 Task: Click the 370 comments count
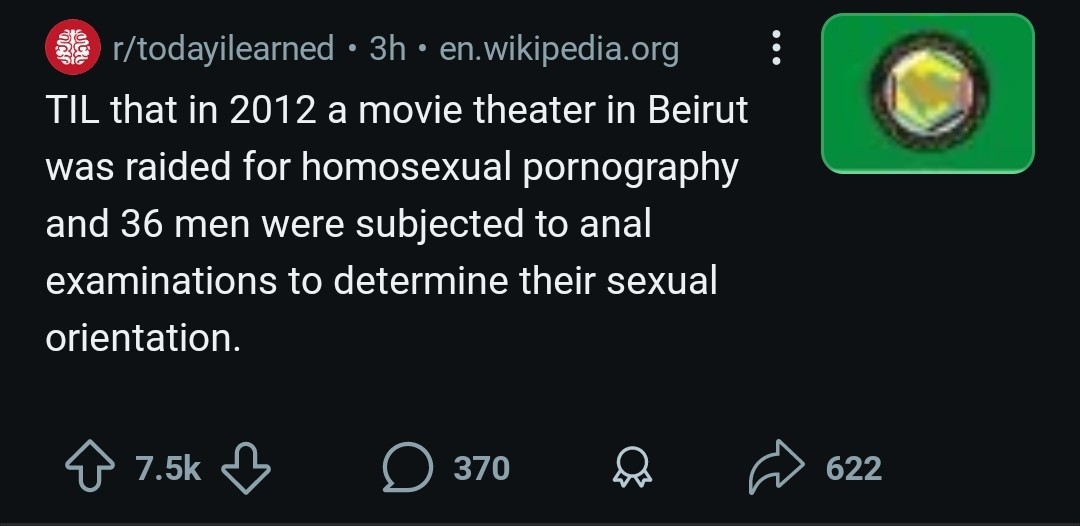481,468
